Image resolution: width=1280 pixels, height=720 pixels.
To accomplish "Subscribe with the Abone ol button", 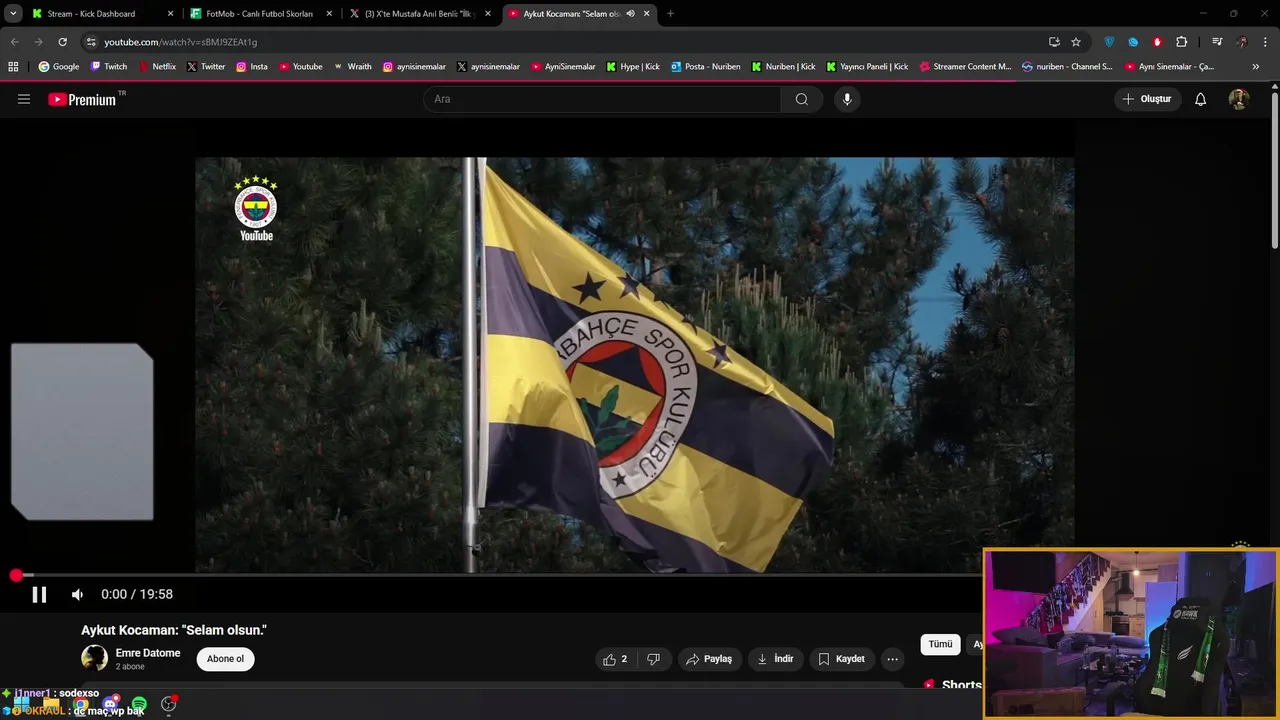I will [x=225, y=659].
